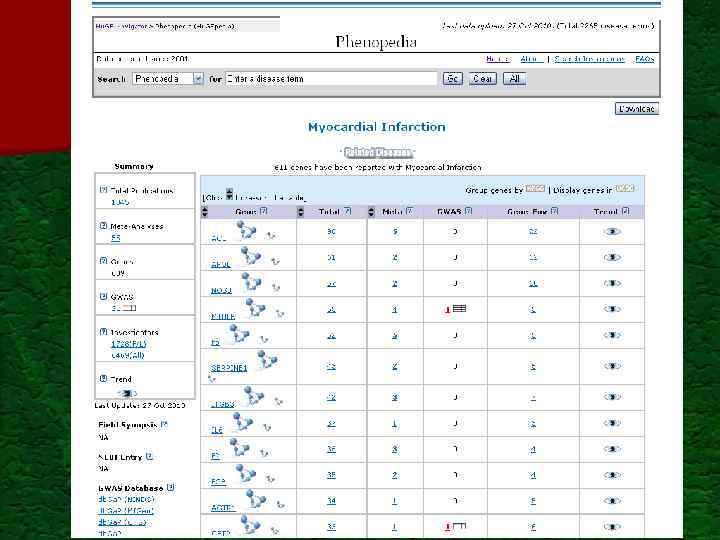Open dbGaP (NCNDS) link
Image resolution: width=720 pixels, height=540 pixels.
pyautogui.click(x=126, y=499)
